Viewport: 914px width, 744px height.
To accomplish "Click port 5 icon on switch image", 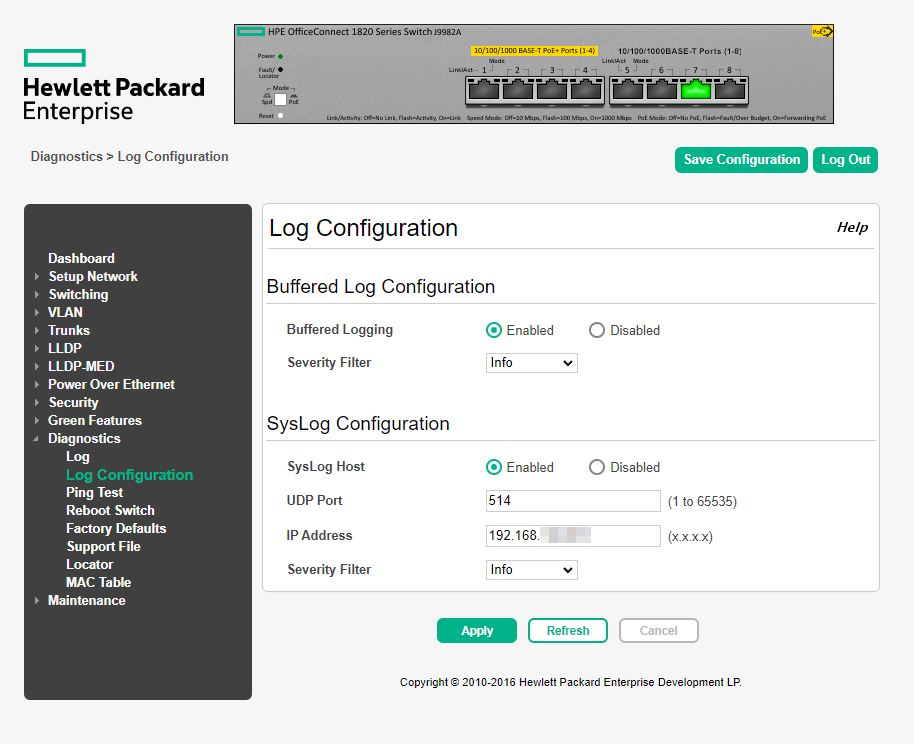I will click(628, 90).
